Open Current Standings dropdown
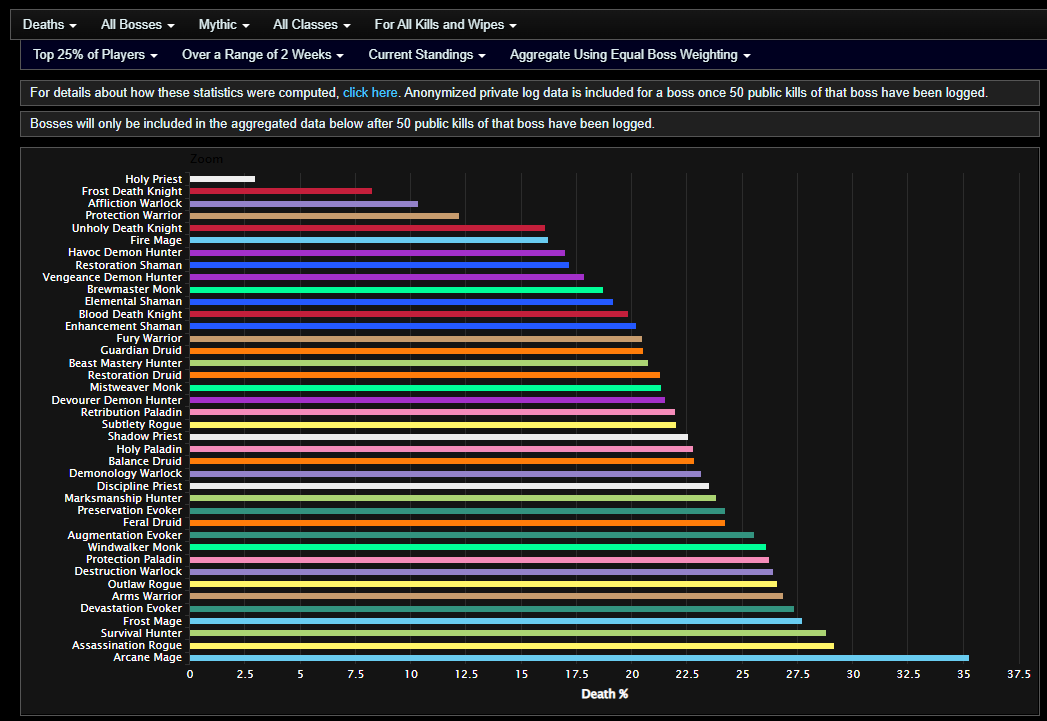1047x721 pixels. click(x=427, y=55)
